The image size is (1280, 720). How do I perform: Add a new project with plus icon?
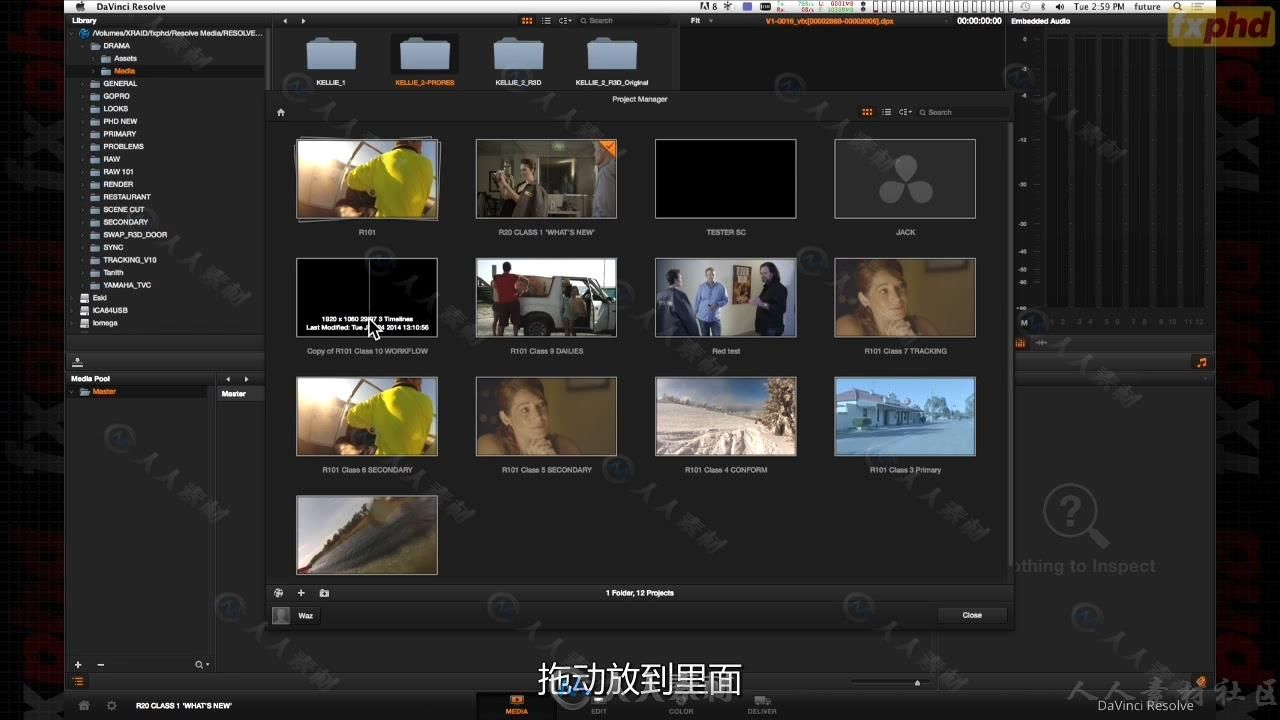point(301,593)
